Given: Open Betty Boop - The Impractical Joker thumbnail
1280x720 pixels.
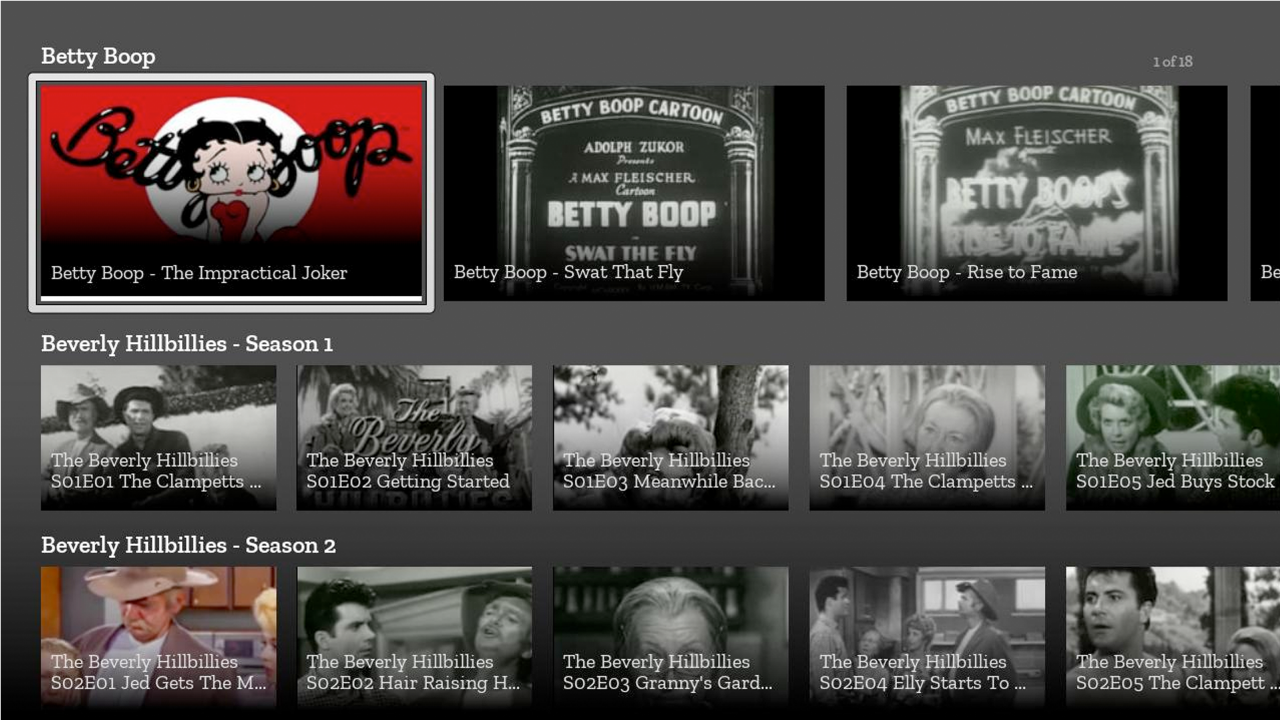Looking at the screenshot, I should coord(232,192).
